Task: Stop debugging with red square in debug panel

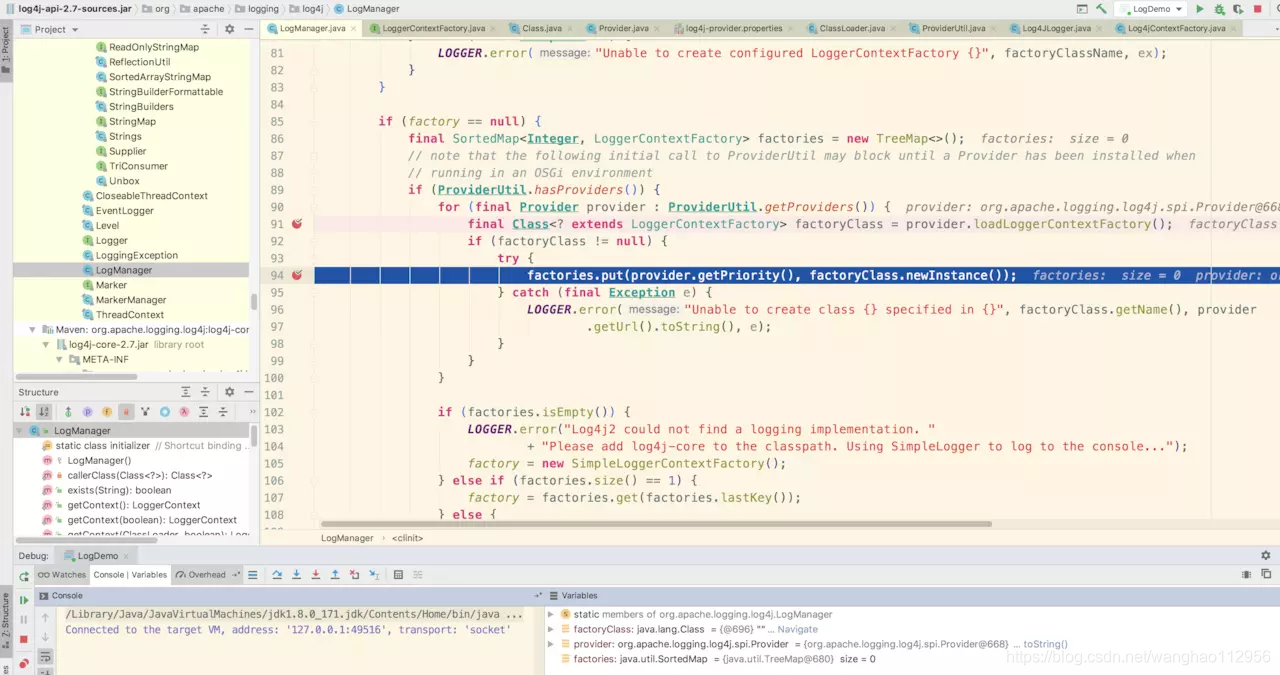Action: (24, 638)
